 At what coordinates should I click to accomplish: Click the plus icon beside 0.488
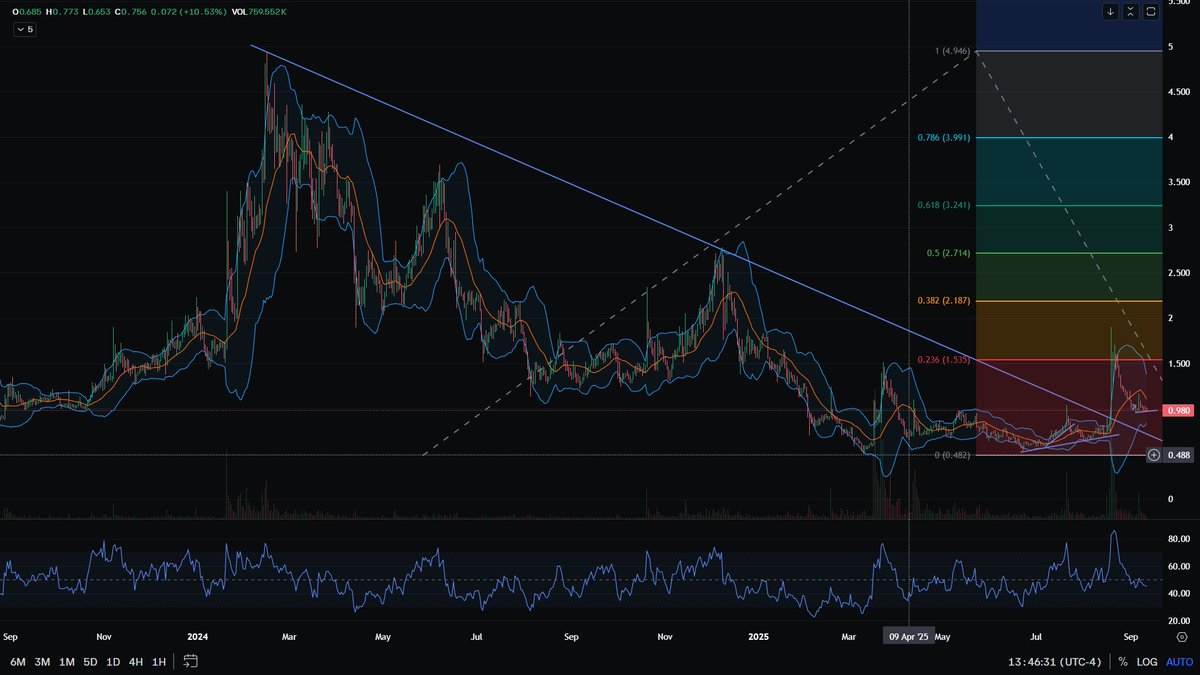click(x=1153, y=455)
